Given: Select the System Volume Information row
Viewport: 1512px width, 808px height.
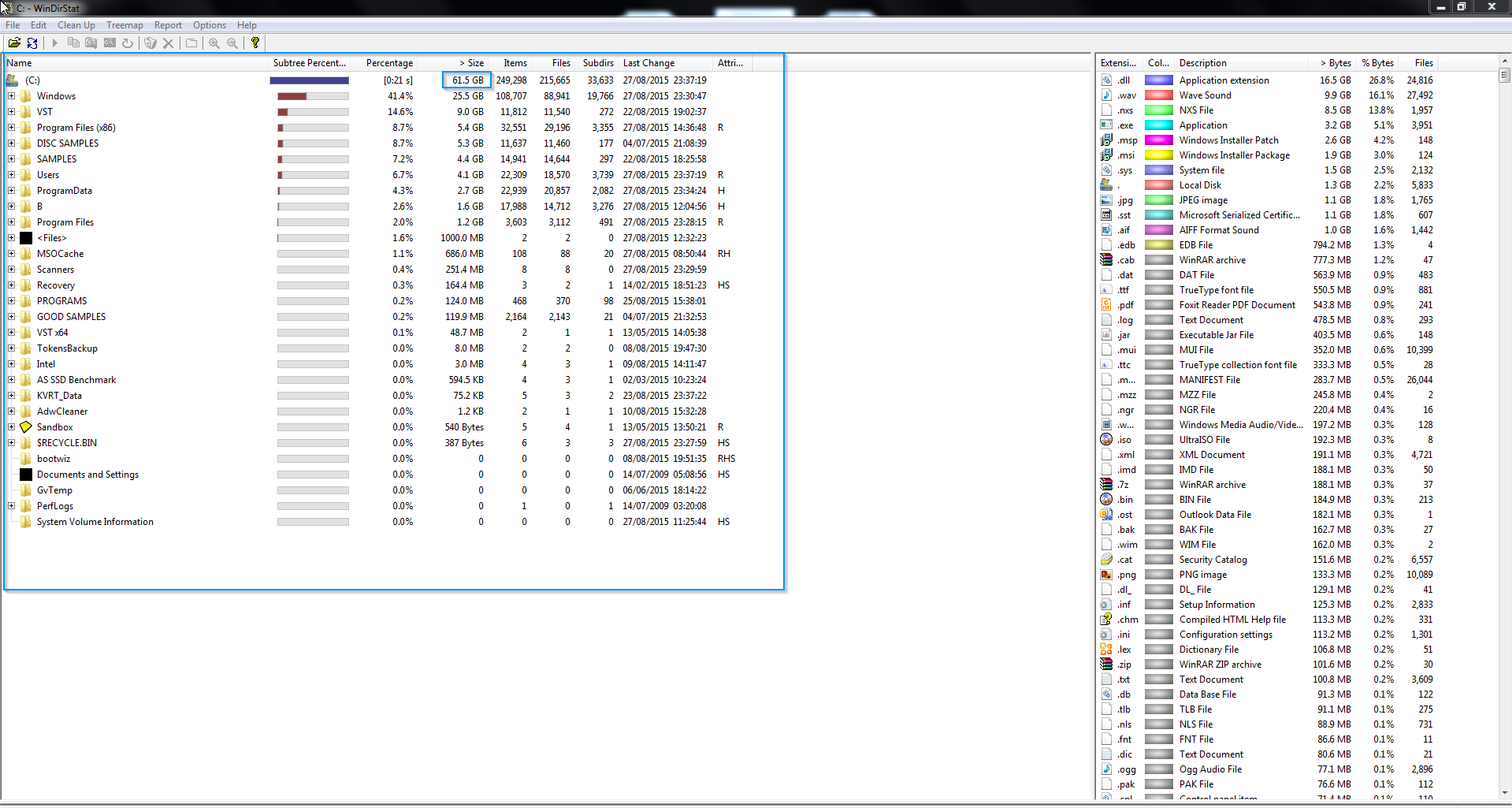Looking at the screenshot, I should pos(378,522).
